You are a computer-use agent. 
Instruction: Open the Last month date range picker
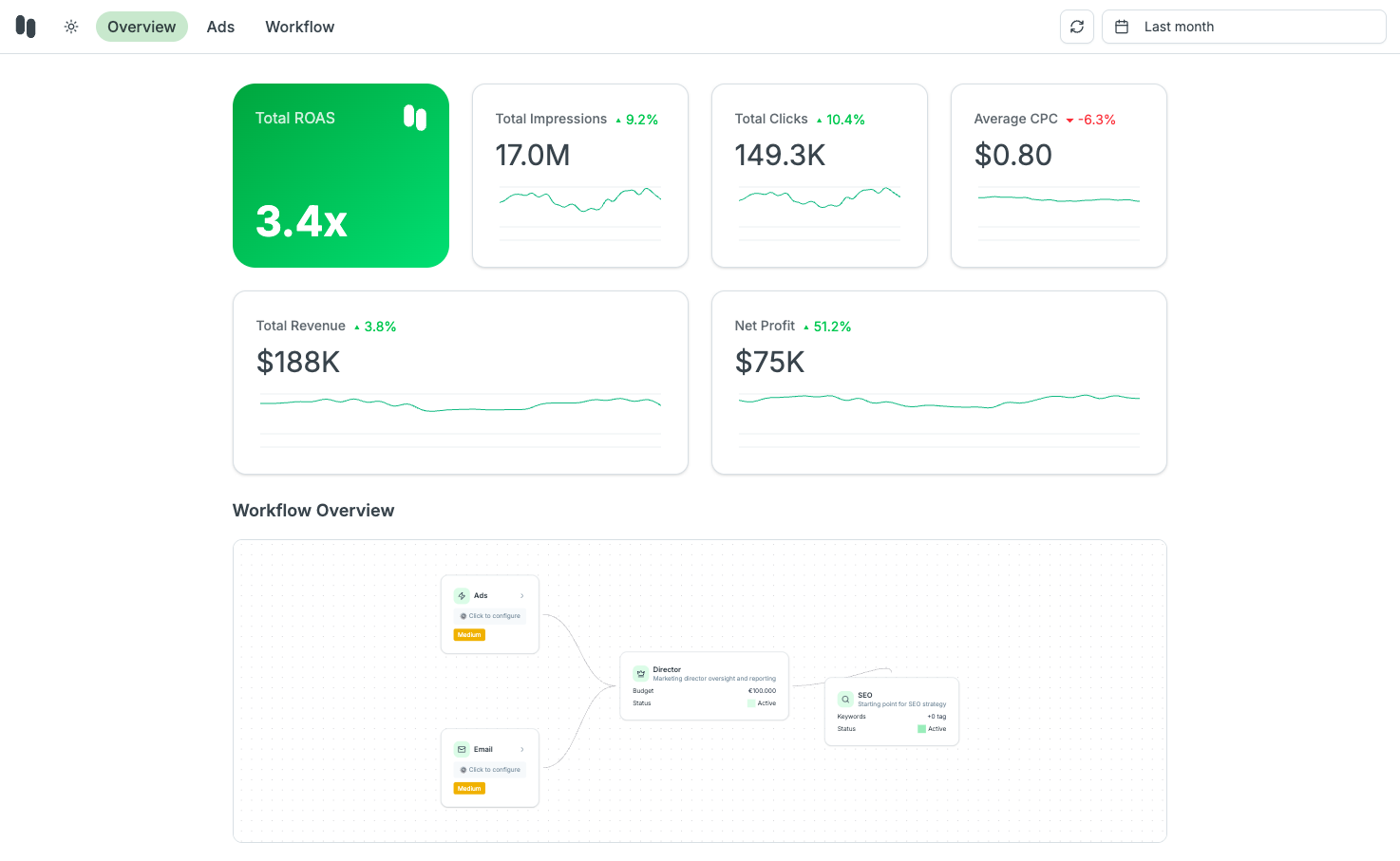click(x=1244, y=27)
